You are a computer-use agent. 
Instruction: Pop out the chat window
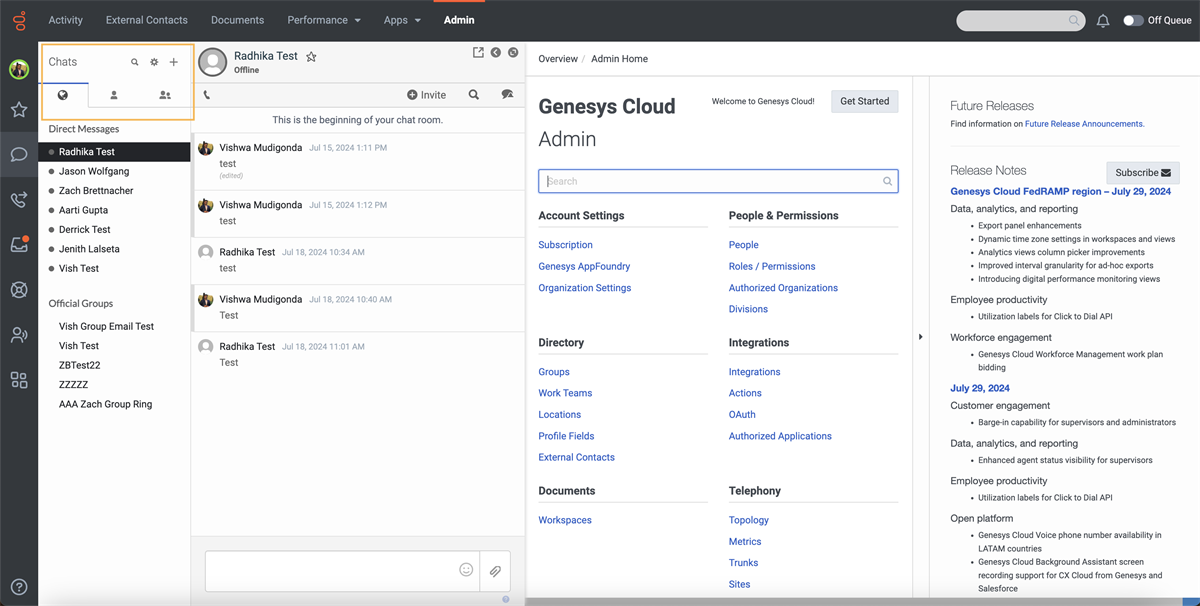pos(478,53)
